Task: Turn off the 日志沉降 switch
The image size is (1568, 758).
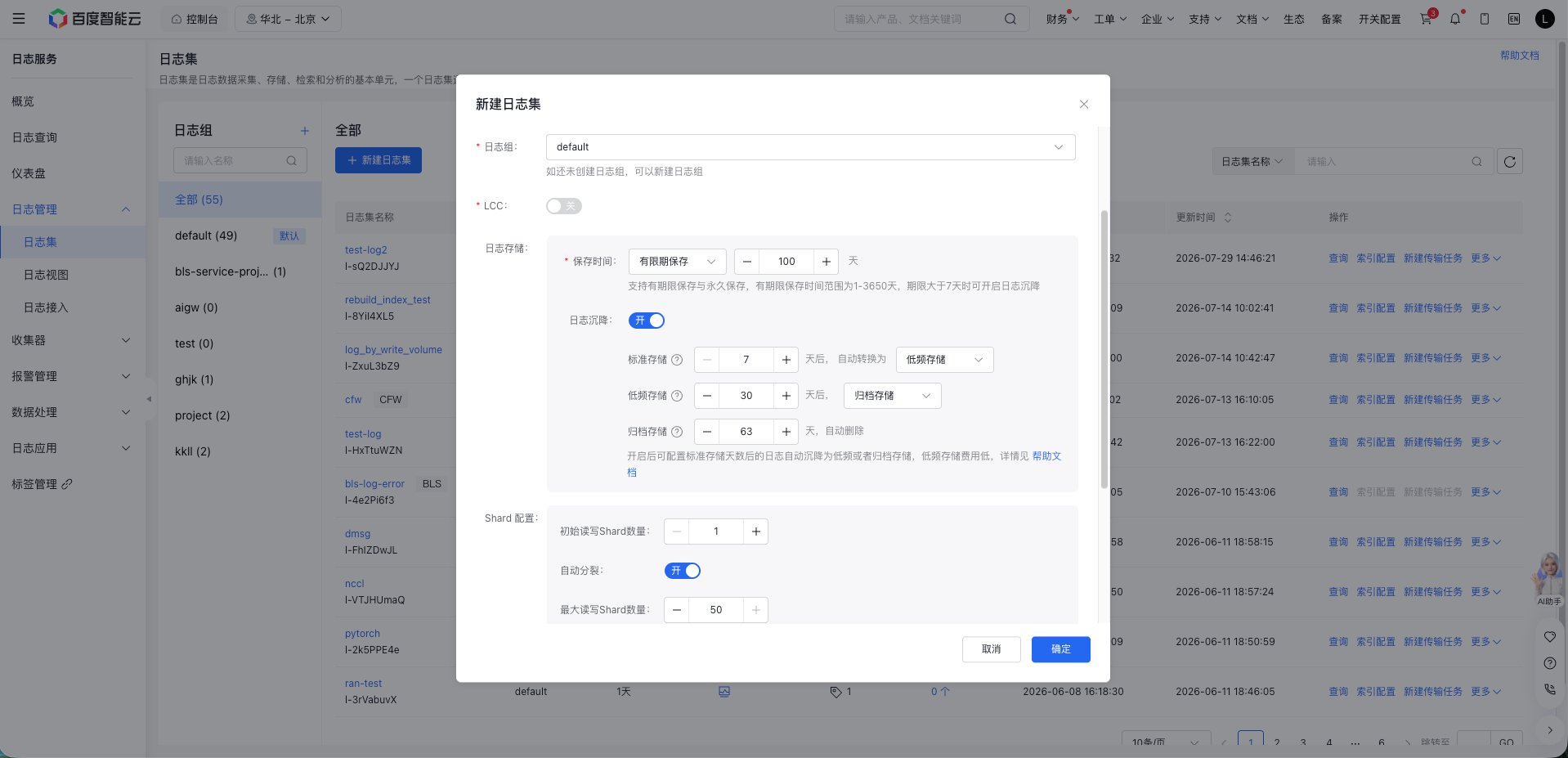Action: coord(647,321)
